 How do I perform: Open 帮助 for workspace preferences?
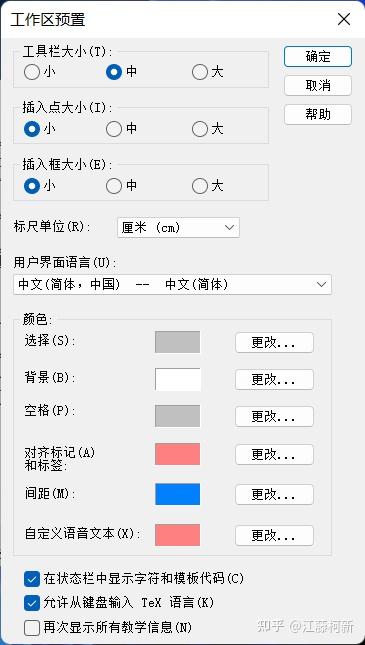tap(318, 114)
